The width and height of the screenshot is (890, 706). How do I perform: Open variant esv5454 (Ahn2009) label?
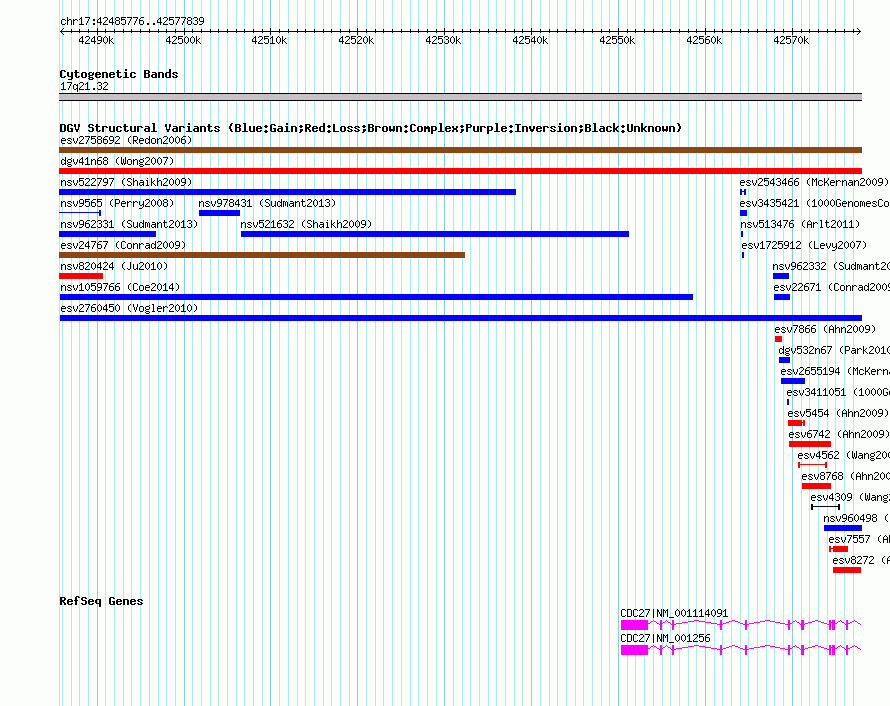(838, 413)
